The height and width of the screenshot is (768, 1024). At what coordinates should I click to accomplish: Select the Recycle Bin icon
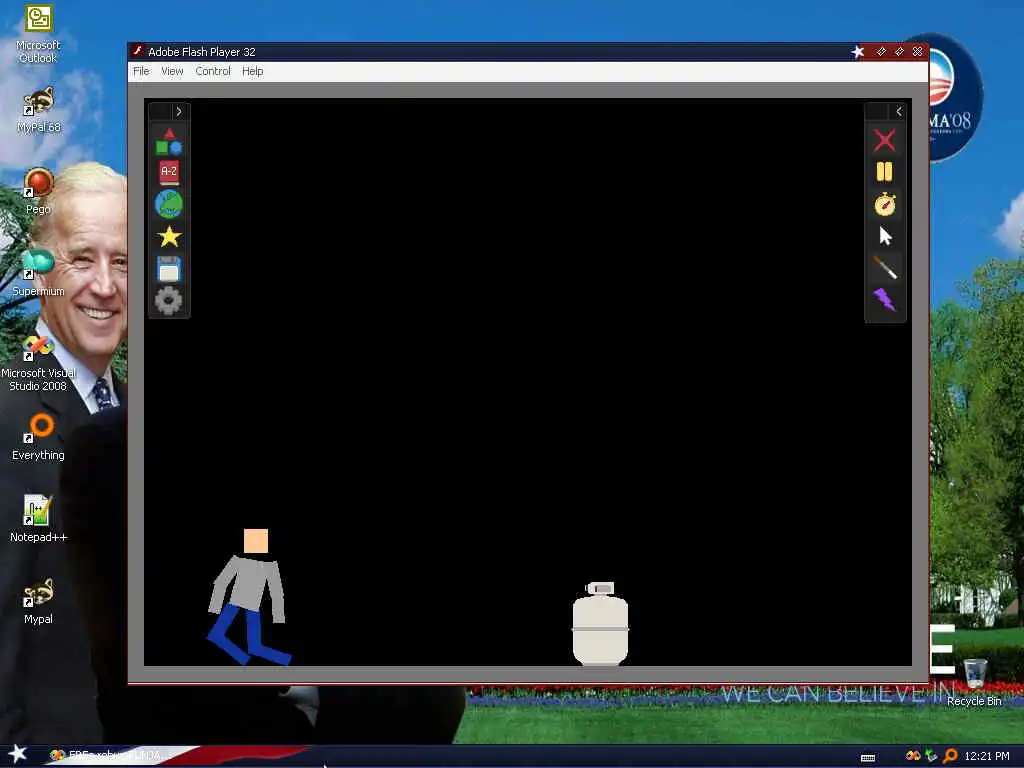[x=974, y=682]
